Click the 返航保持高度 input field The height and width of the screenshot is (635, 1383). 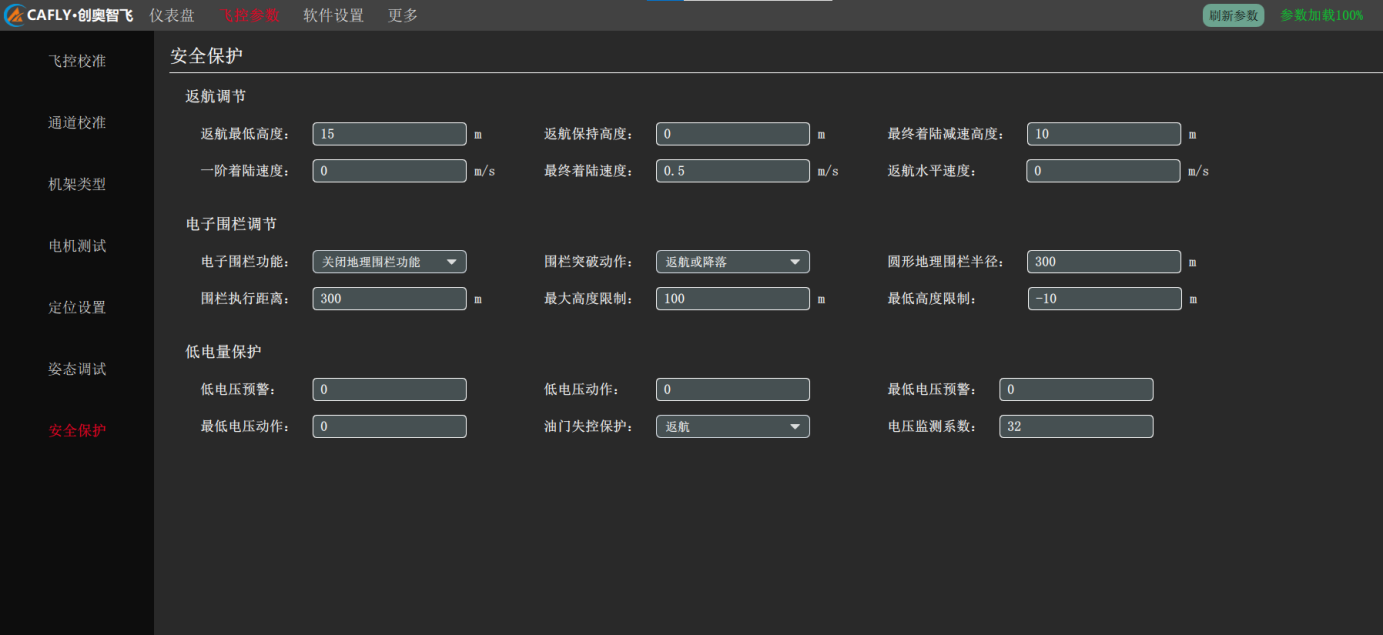(733, 134)
